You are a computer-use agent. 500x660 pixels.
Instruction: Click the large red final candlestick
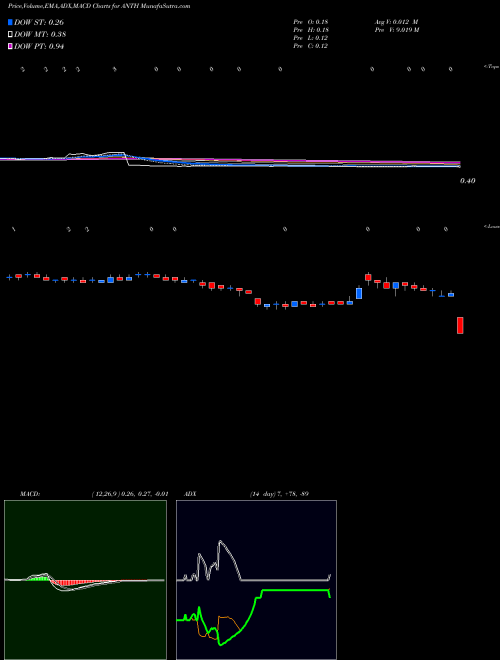[460, 325]
